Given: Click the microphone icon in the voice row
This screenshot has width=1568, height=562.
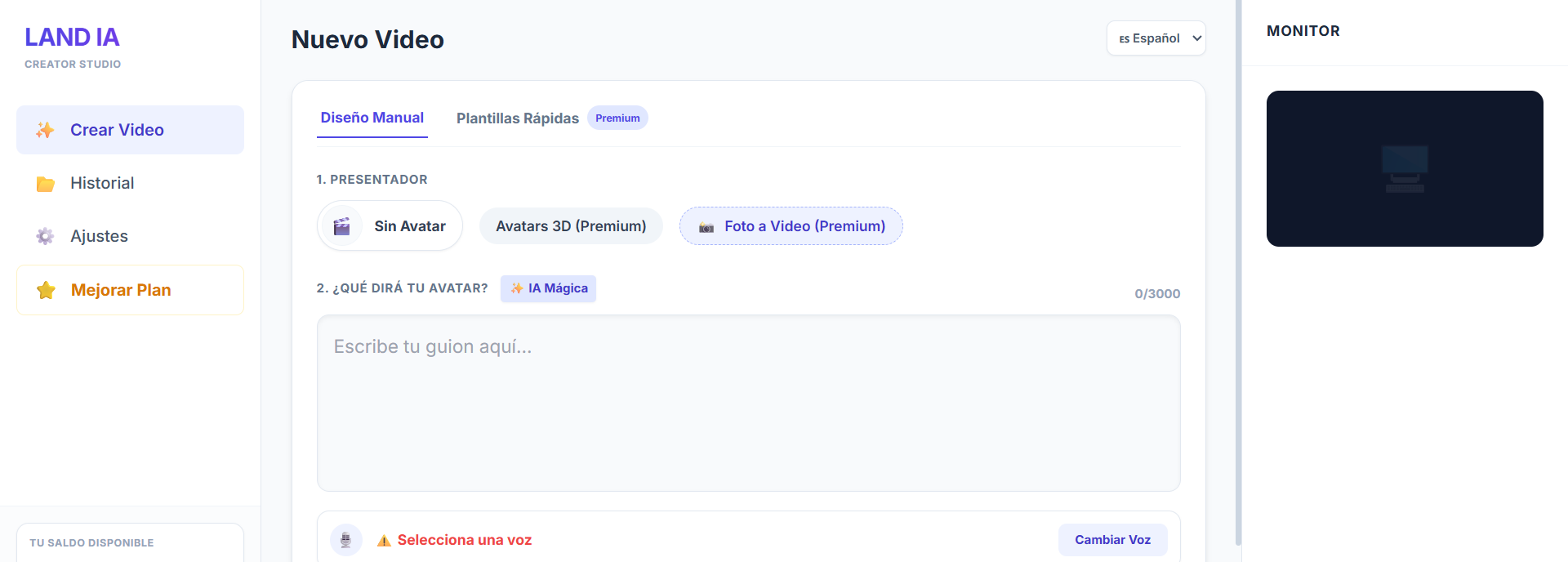Looking at the screenshot, I should point(346,540).
